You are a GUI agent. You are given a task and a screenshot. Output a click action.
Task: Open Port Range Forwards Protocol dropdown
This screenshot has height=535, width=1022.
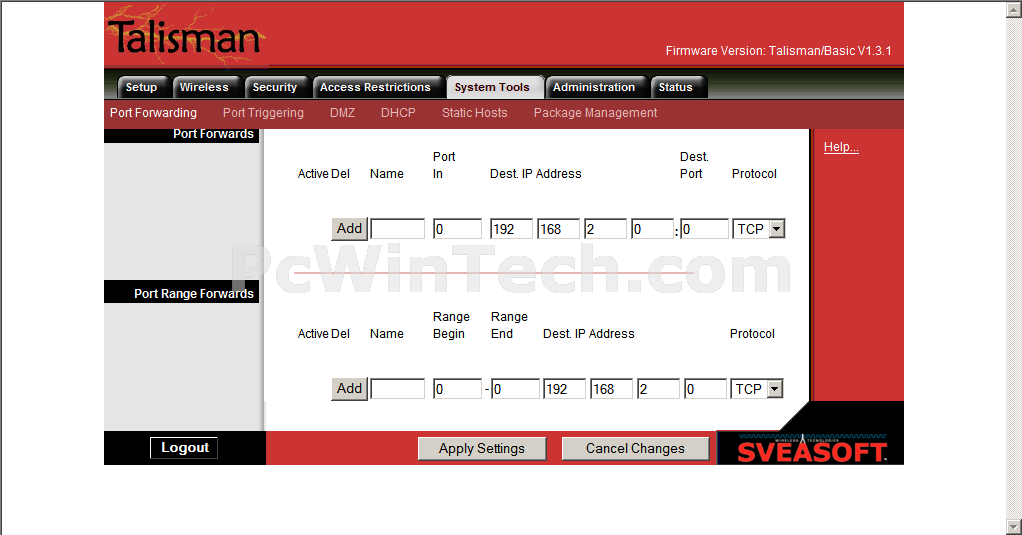757,389
